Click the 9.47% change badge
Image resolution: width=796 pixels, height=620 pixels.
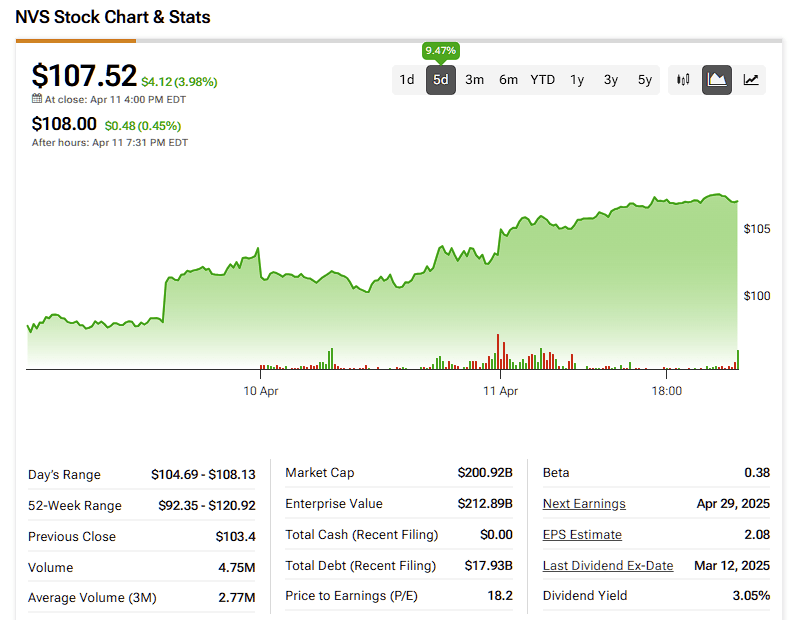pos(441,51)
